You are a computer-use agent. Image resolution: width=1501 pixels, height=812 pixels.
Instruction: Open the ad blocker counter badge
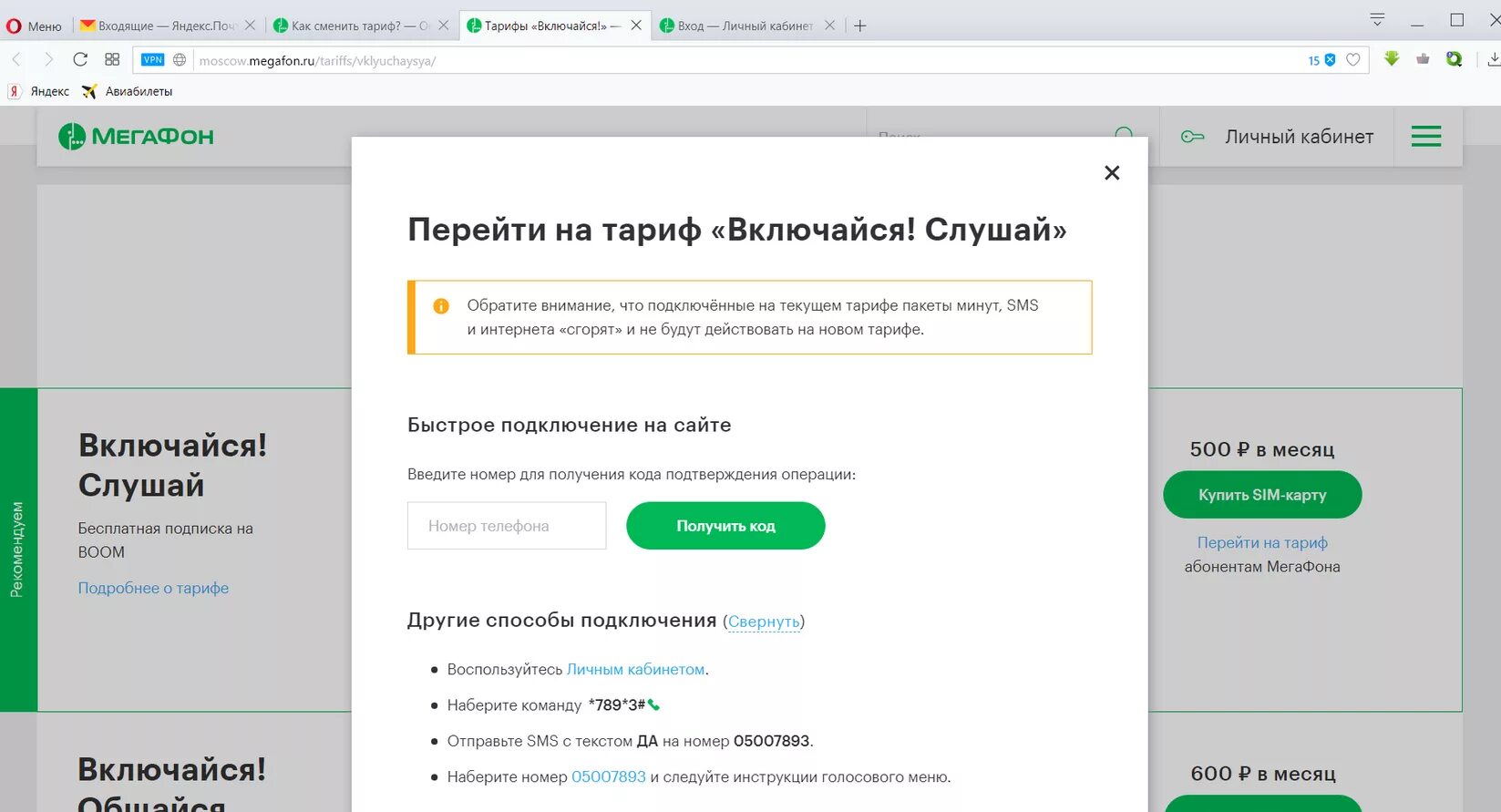(1321, 60)
